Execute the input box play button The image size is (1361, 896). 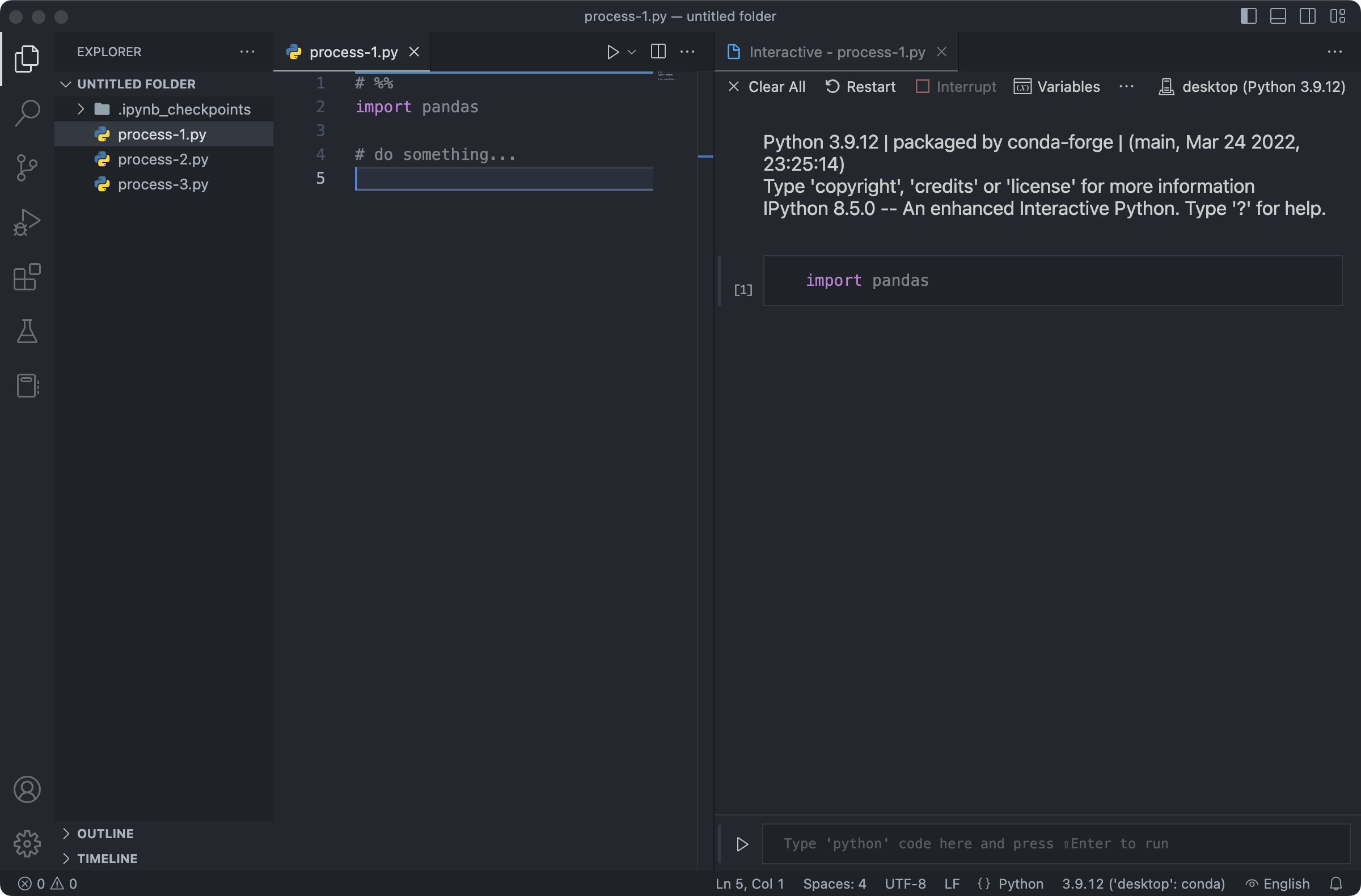(x=742, y=844)
